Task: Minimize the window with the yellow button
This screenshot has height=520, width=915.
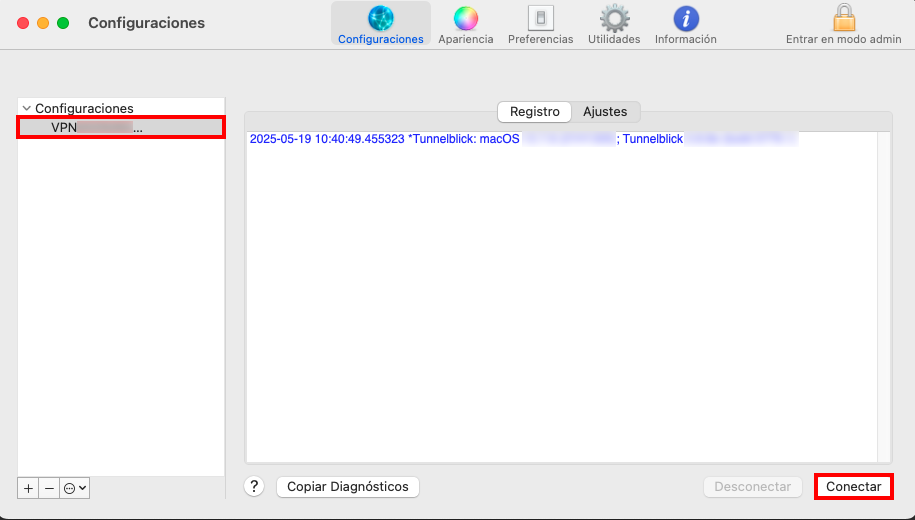Action: pyautogui.click(x=43, y=23)
